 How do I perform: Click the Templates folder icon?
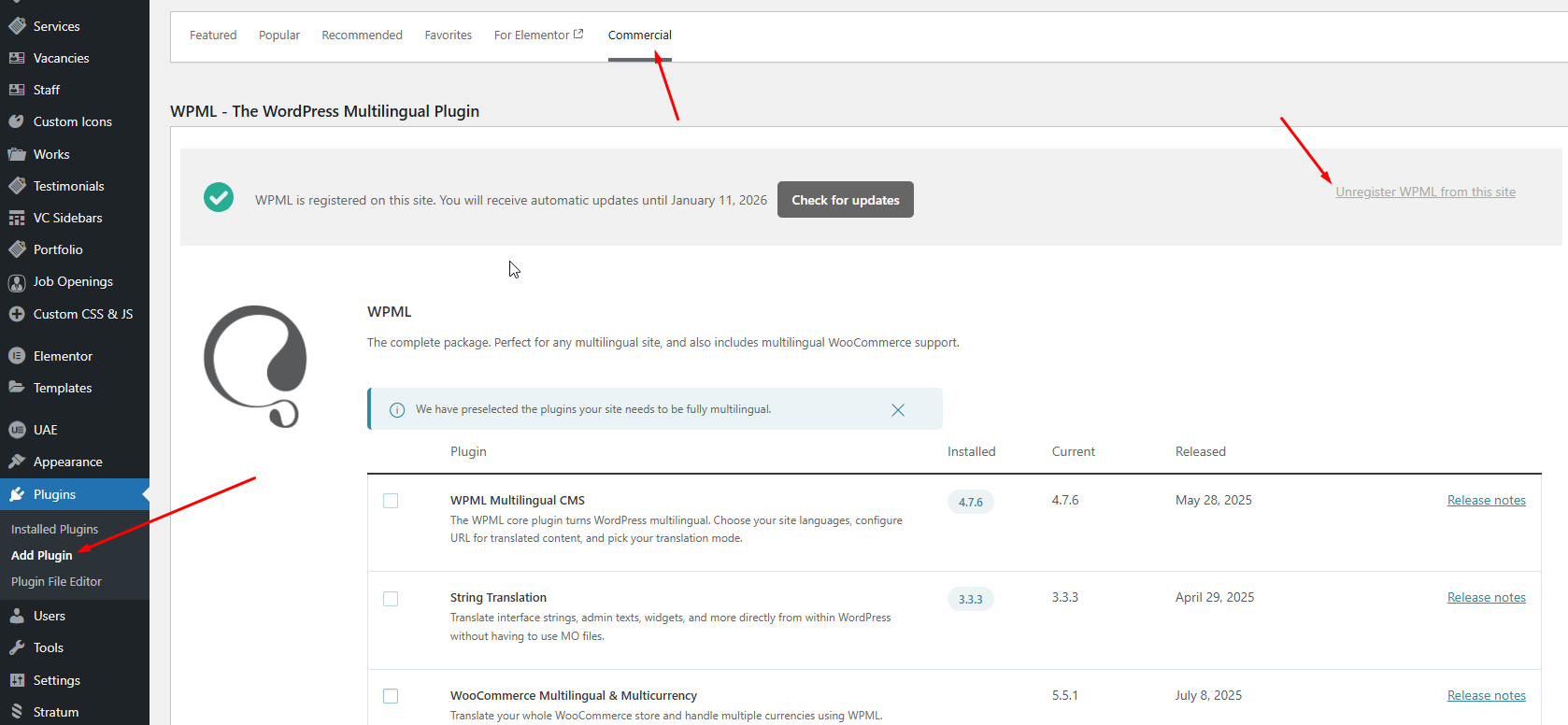coord(17,387)
